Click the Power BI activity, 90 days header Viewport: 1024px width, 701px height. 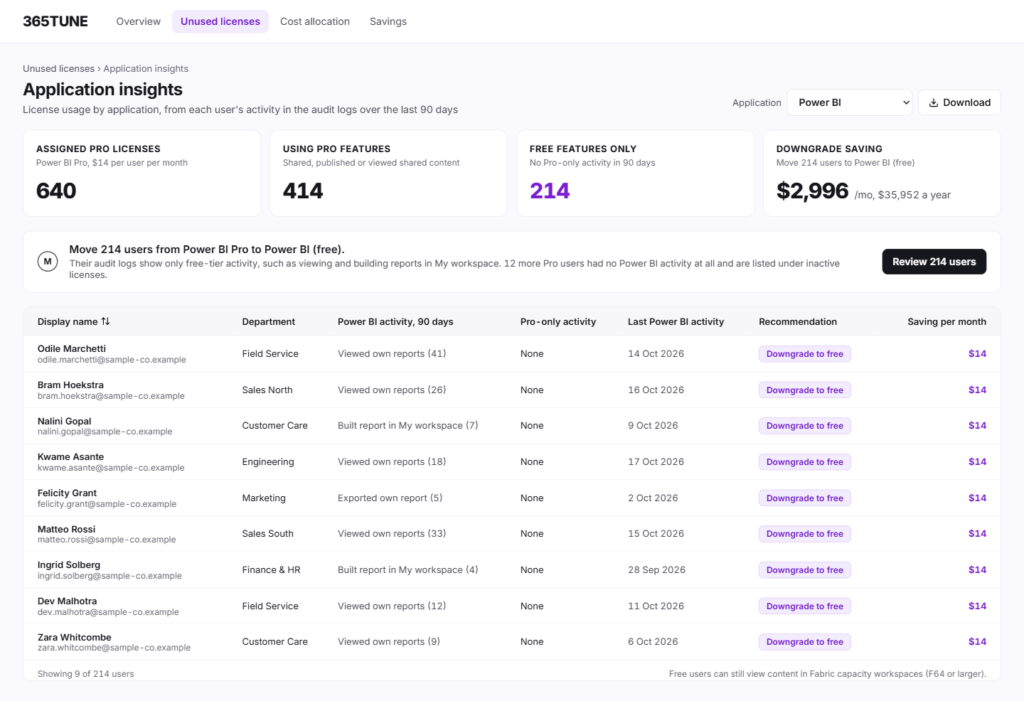click(395, 321)
